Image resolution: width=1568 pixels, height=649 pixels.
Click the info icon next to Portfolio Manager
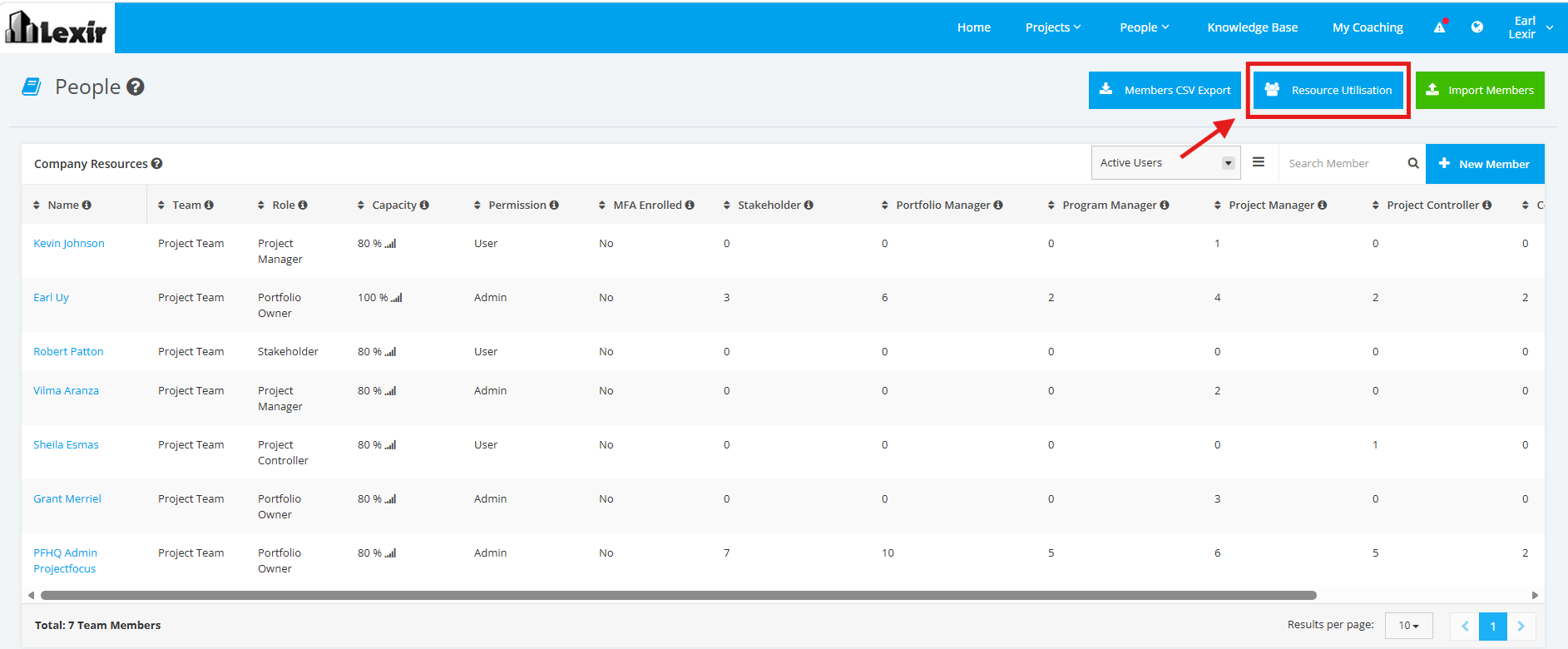[998, 205]
